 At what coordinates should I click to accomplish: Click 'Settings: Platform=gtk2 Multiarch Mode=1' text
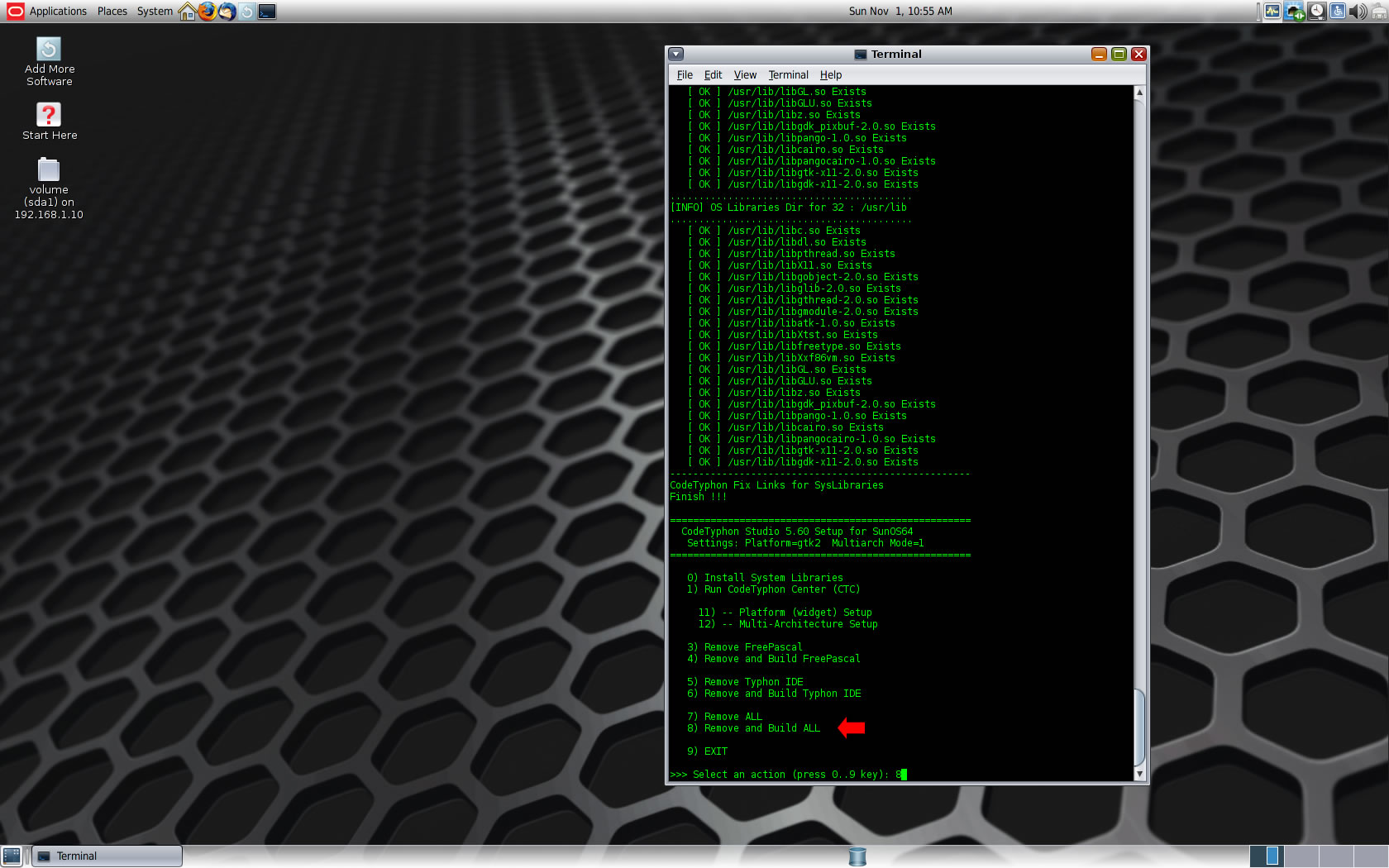tap(805, 543)
